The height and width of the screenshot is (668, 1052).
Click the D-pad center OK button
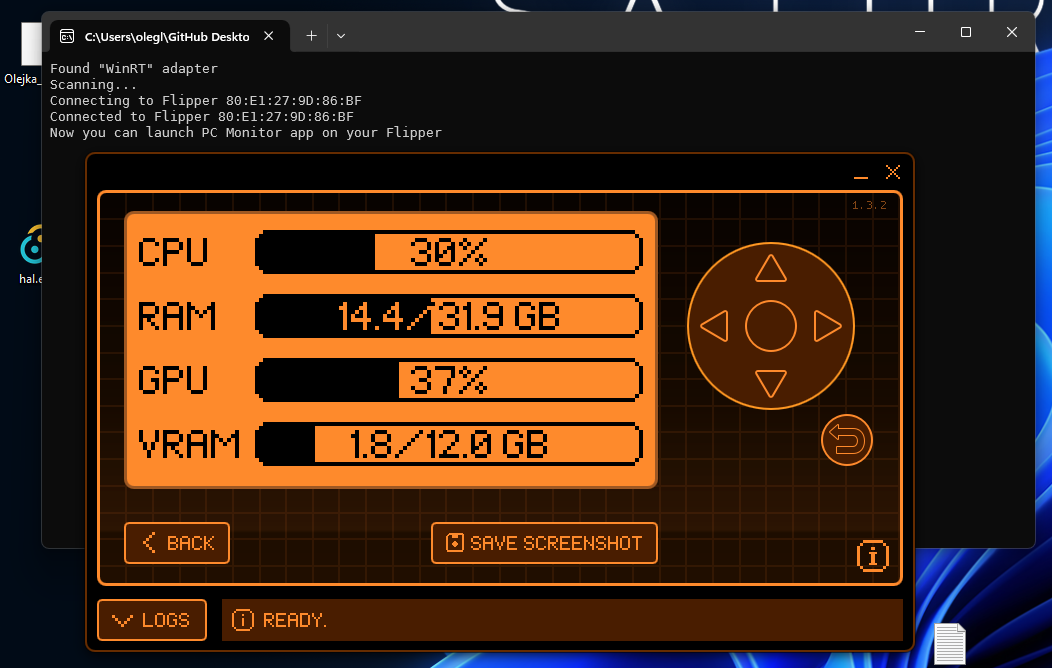770,326
